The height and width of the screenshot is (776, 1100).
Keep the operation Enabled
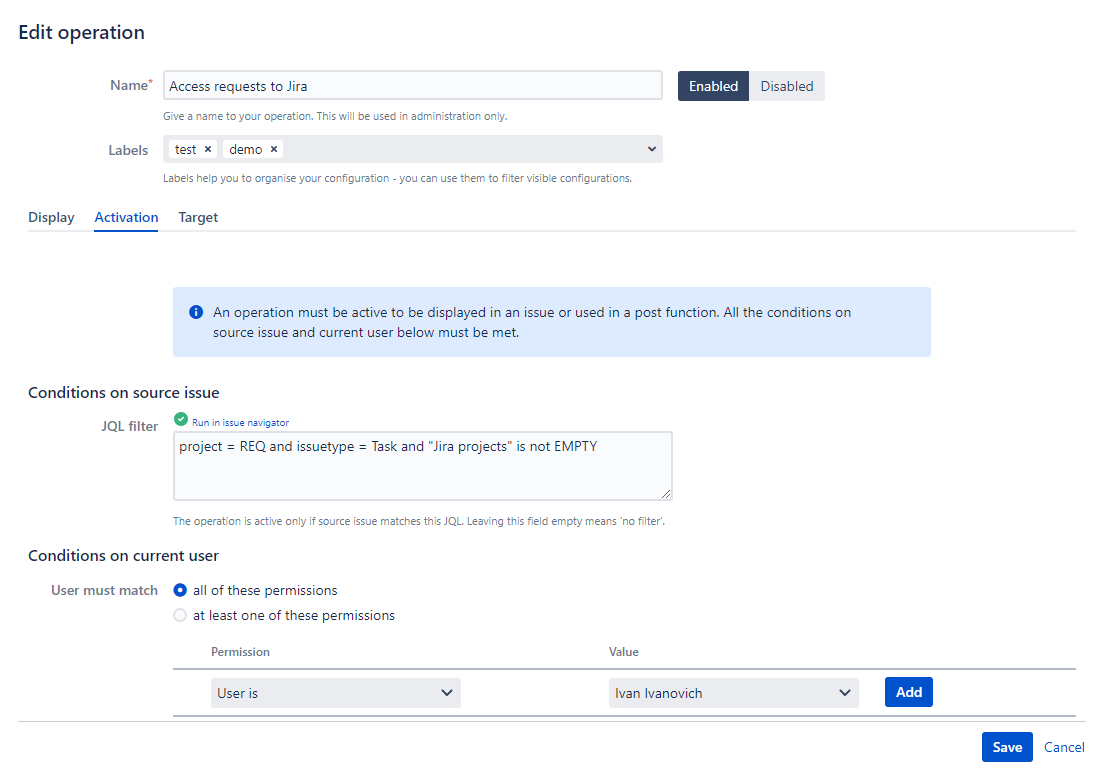713,86
